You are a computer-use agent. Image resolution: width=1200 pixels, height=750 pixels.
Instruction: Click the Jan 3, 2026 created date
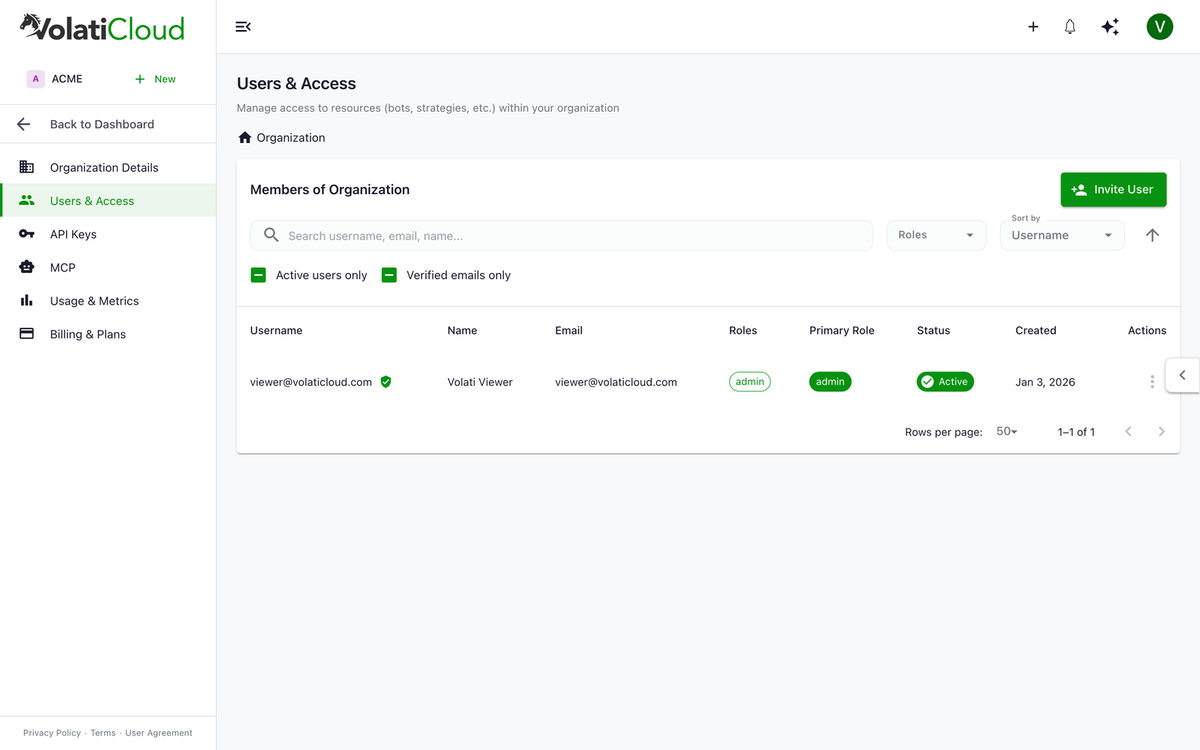pyautogui.click(x=1045, y=382)
